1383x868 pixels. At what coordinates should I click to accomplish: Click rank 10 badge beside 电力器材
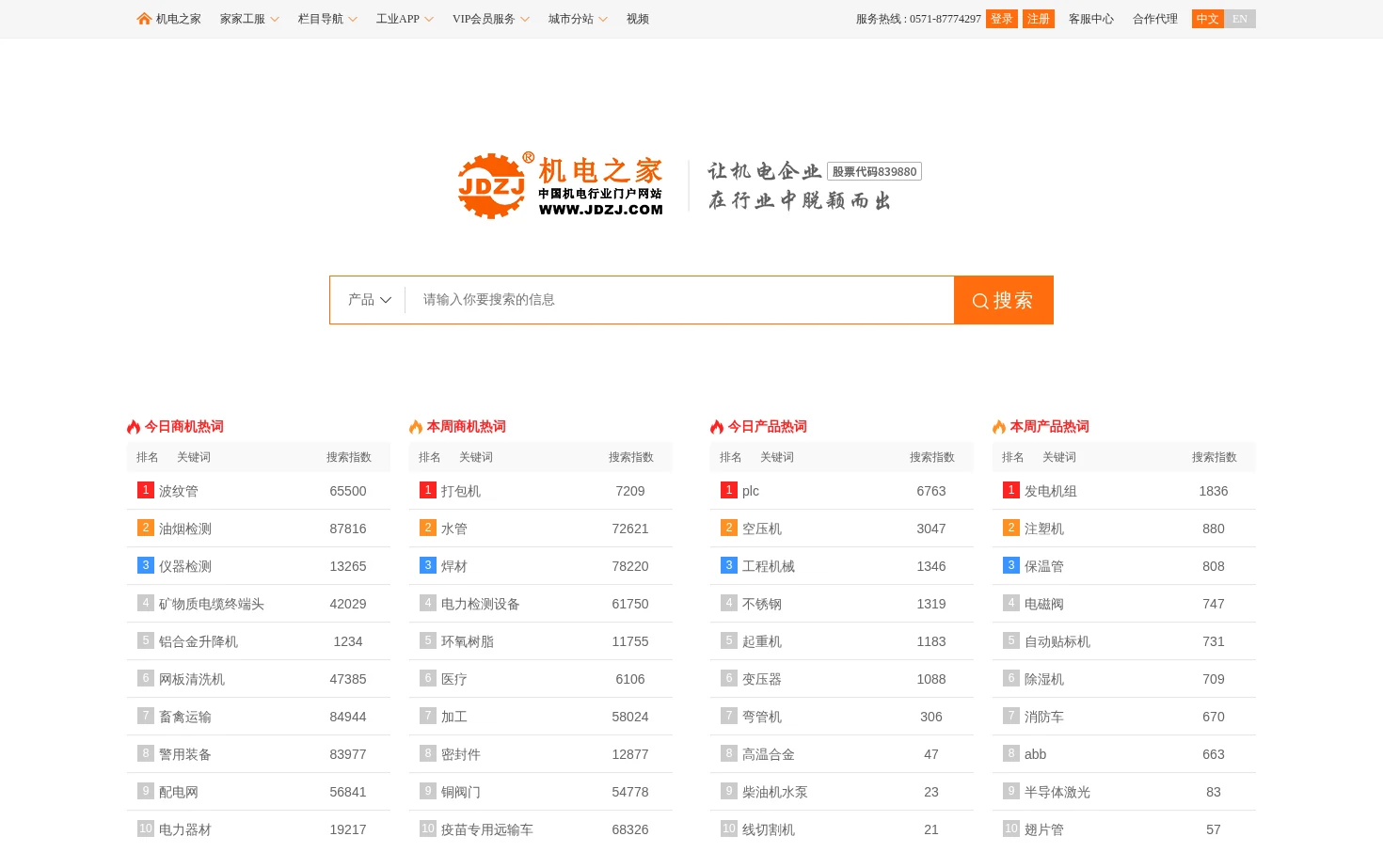146,829
